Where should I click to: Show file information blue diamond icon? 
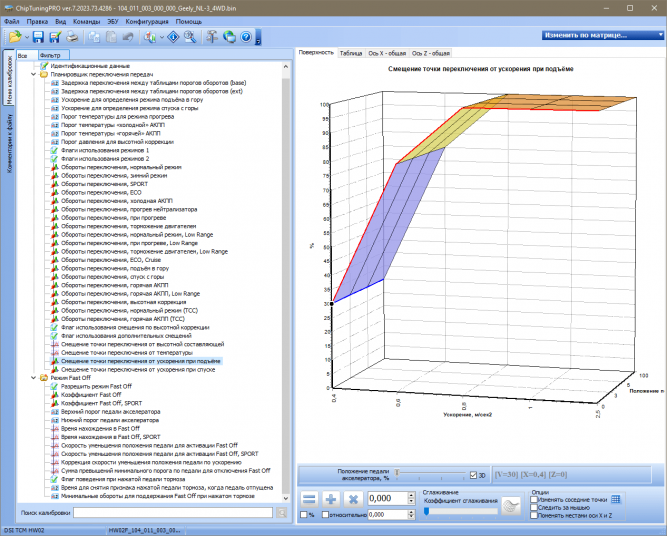[173, 37]
